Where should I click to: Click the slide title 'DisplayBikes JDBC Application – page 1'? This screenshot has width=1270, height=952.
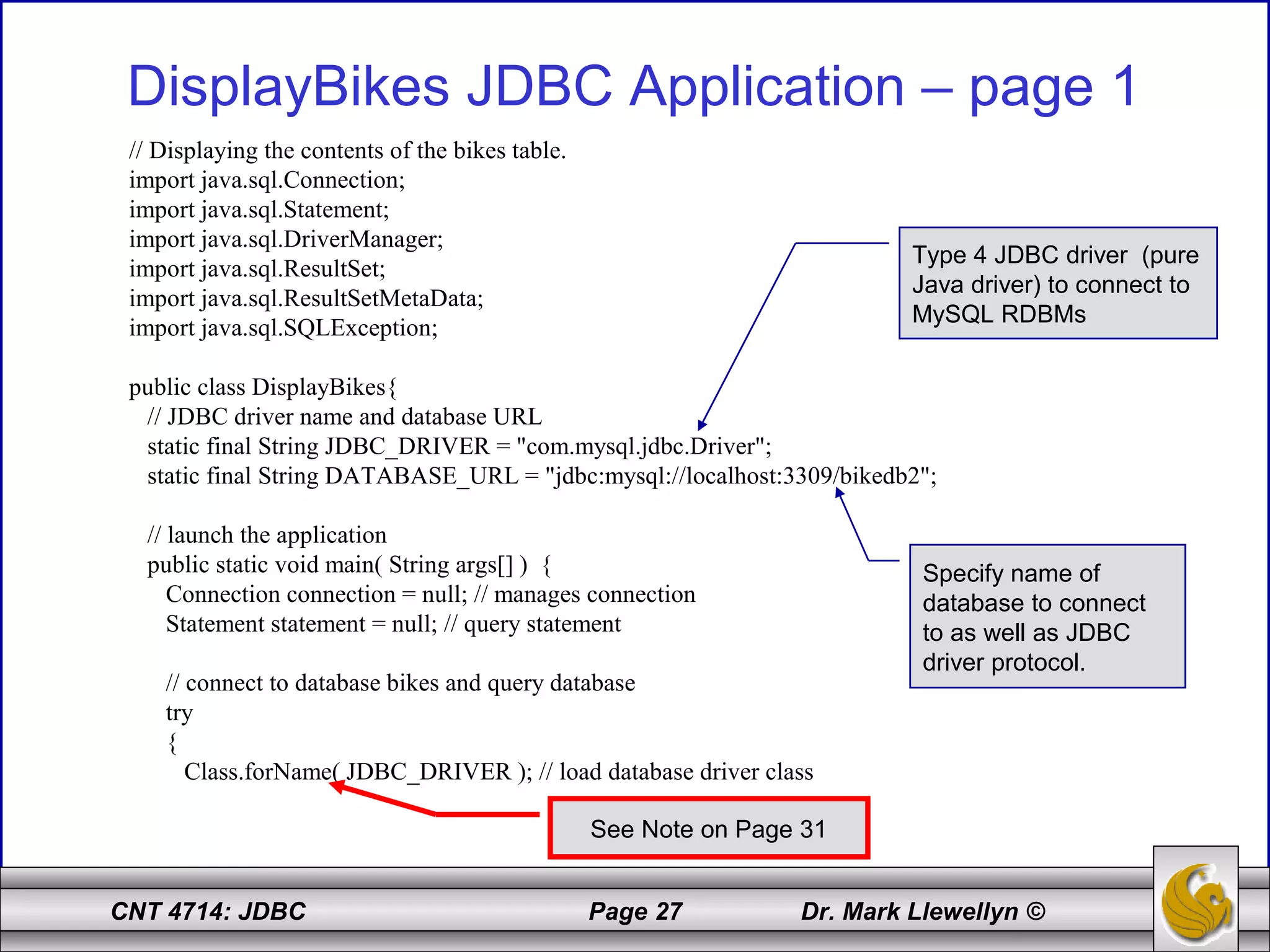(x=633, y=87)
